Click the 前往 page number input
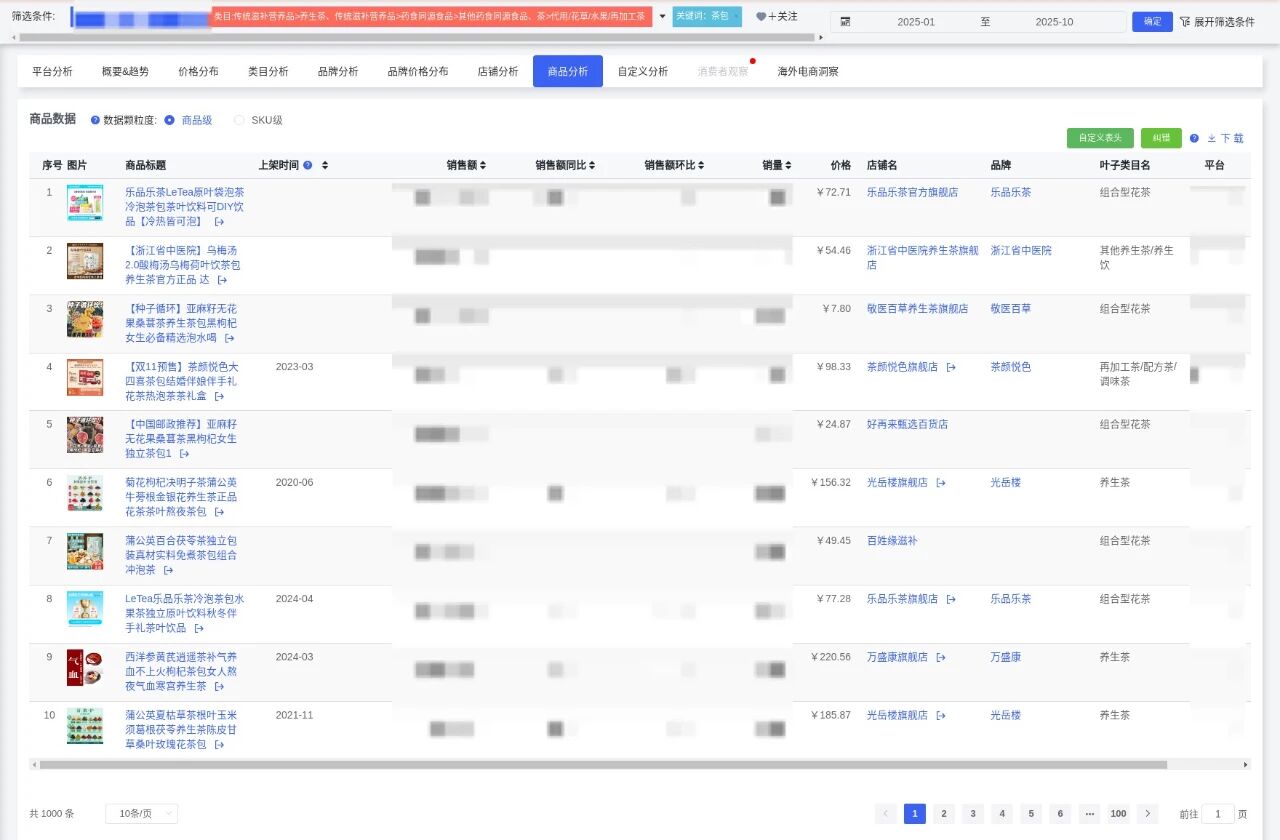1280x840 pixels. (1218, 814)
